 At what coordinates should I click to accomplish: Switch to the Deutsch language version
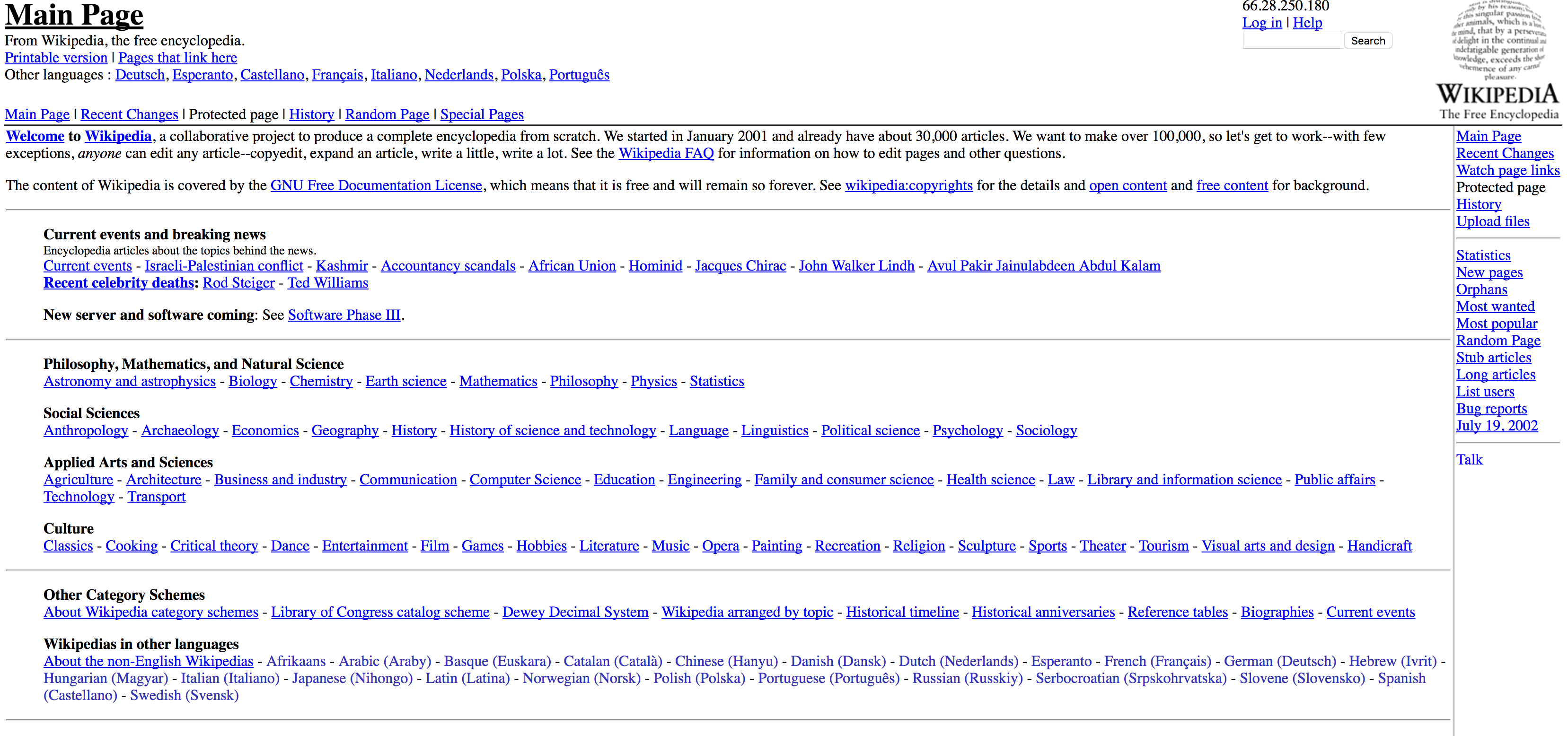click(140, 75)
